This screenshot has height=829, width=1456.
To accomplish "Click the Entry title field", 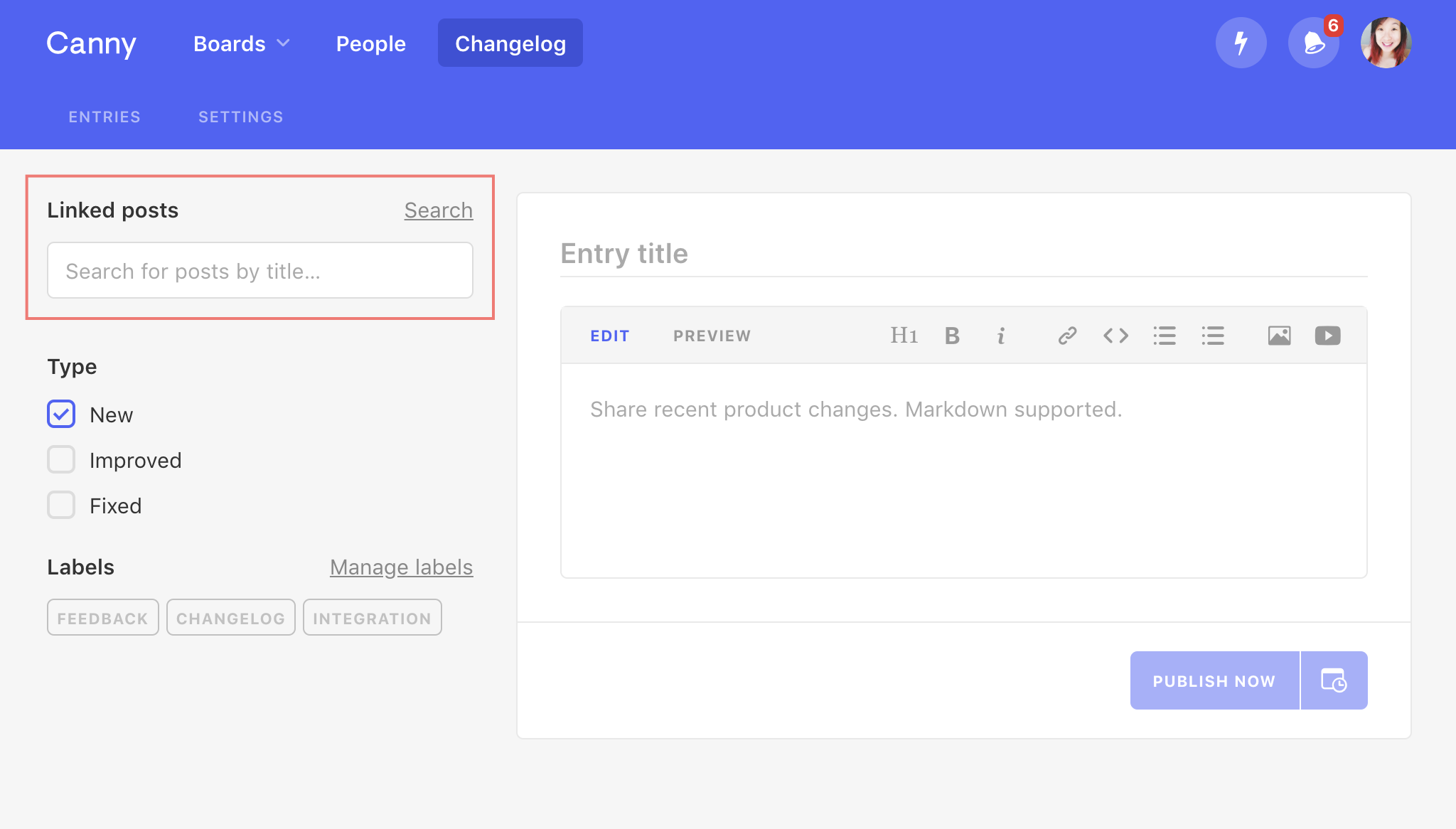I will pos(963,254).
